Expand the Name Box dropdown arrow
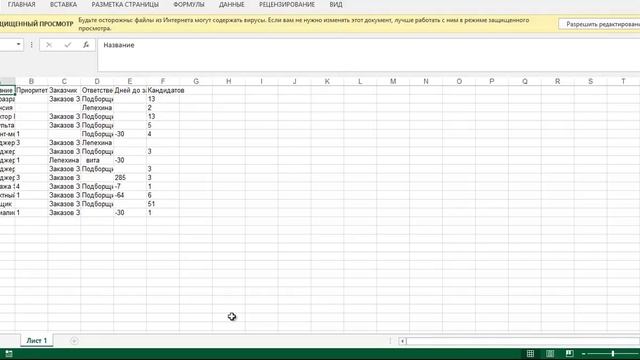Image resolution: width=640 pixels, height=360 pixels. click(x=18, y=44)
